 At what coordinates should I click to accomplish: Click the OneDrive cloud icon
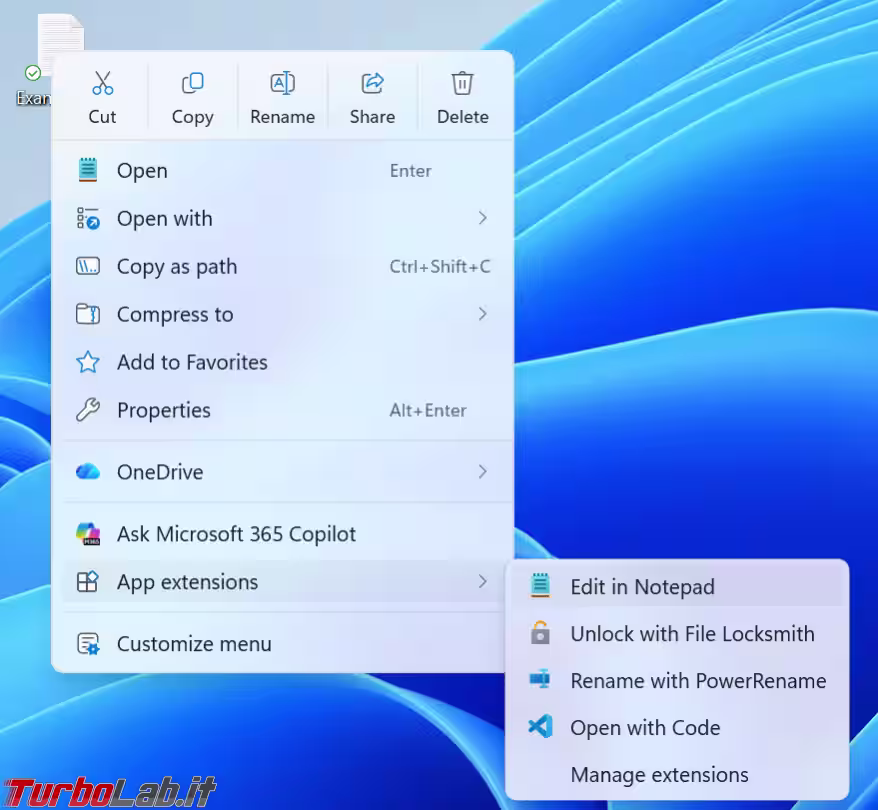point(88,471)
